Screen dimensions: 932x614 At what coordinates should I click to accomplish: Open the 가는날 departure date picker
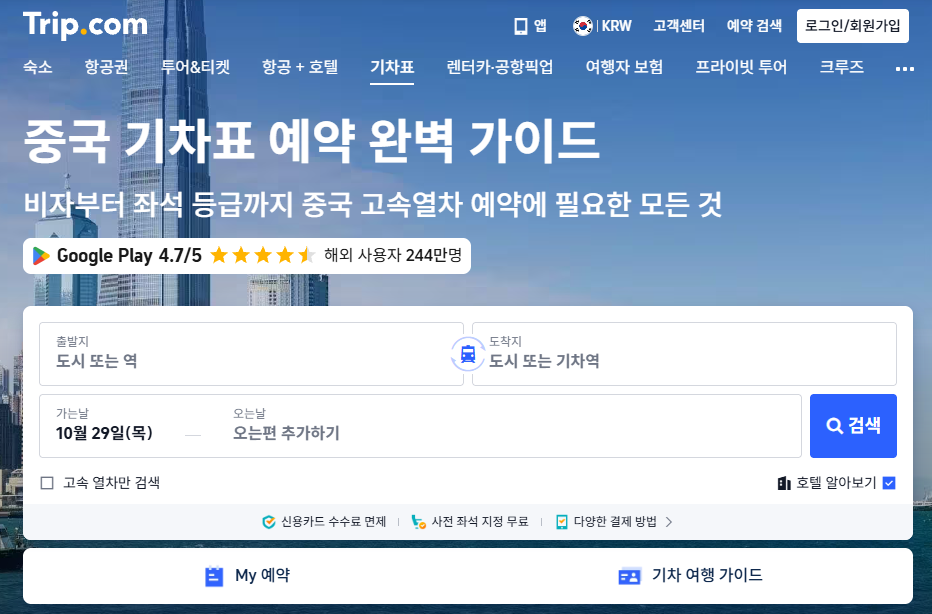coord(105,426)
